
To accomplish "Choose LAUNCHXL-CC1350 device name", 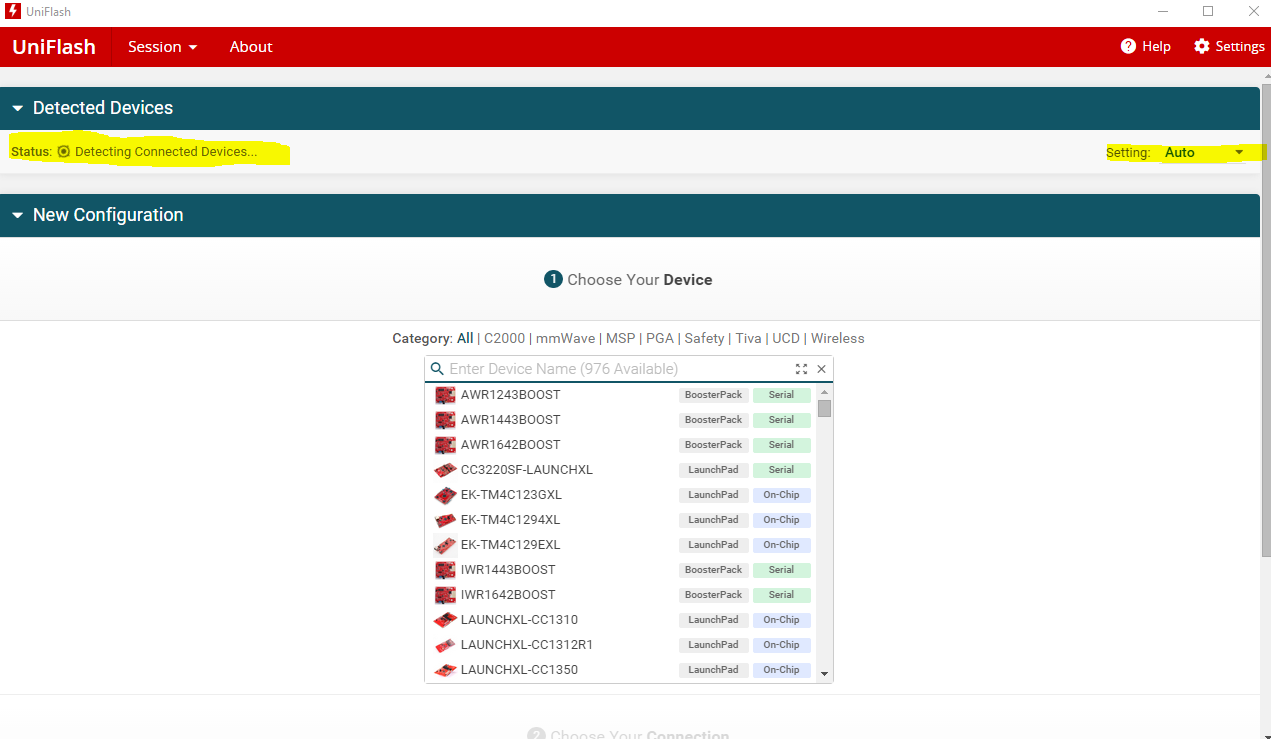I will point(520,670).
